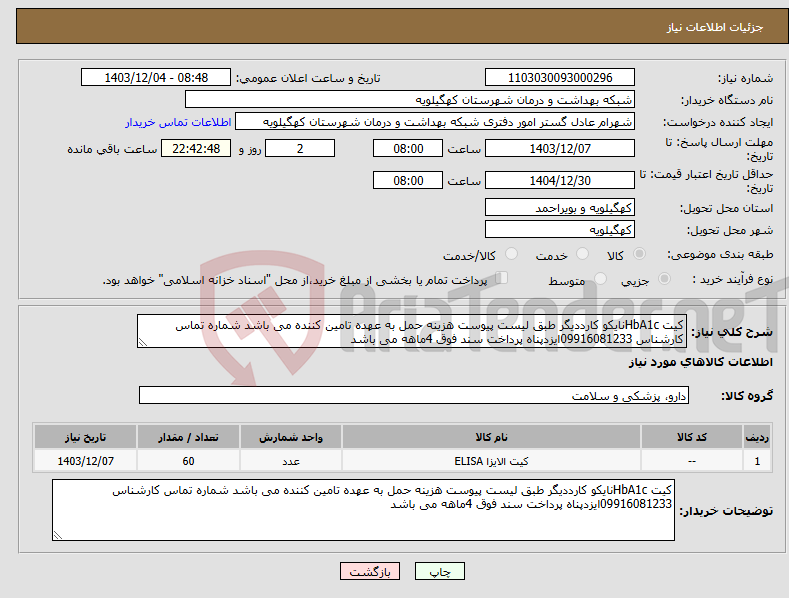Open the اطلاعات تماس خریدار link

[x=178, y=122]
